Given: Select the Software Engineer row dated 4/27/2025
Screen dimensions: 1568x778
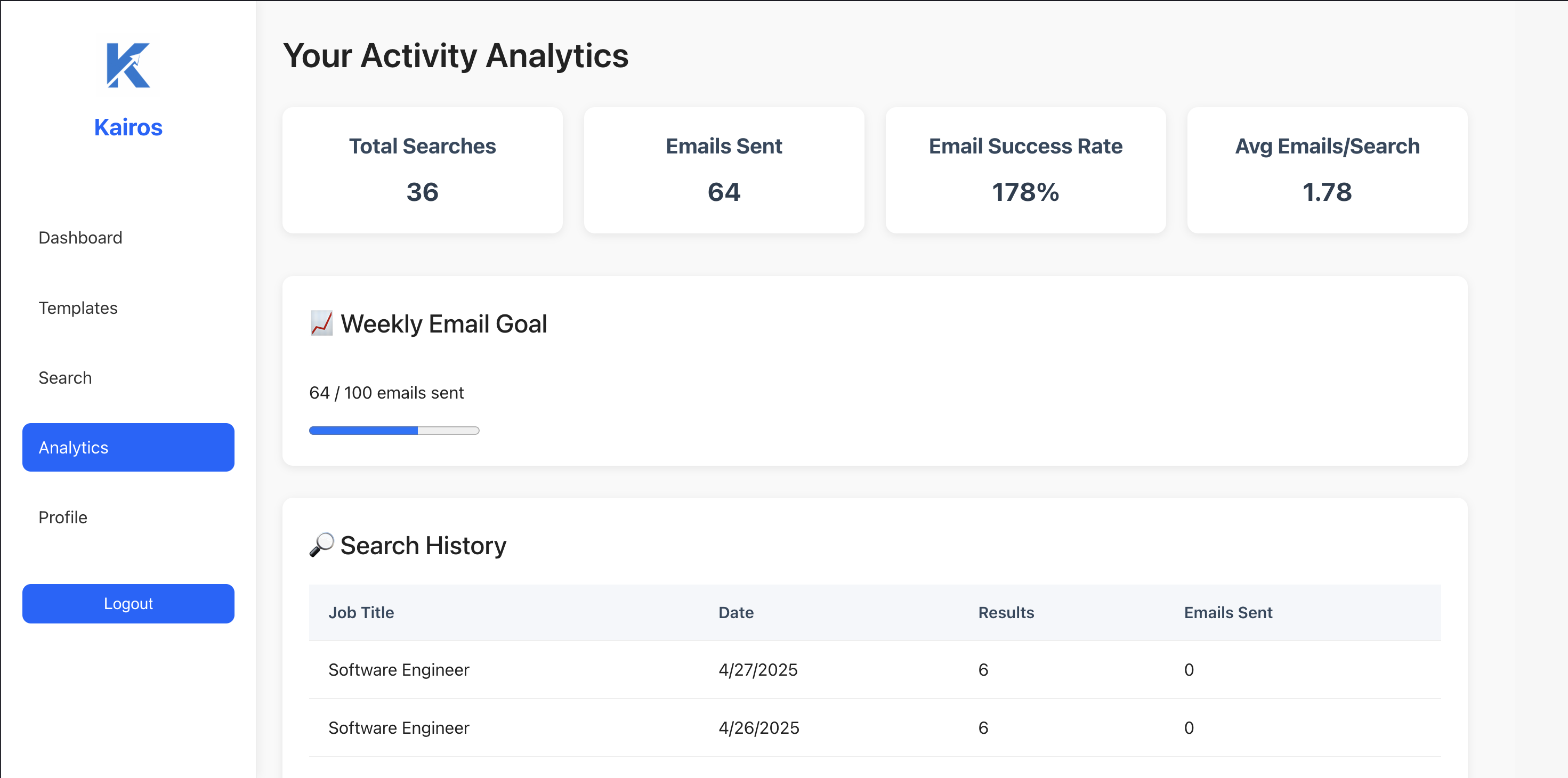Looking at the screenshot, I should (399, 670).
